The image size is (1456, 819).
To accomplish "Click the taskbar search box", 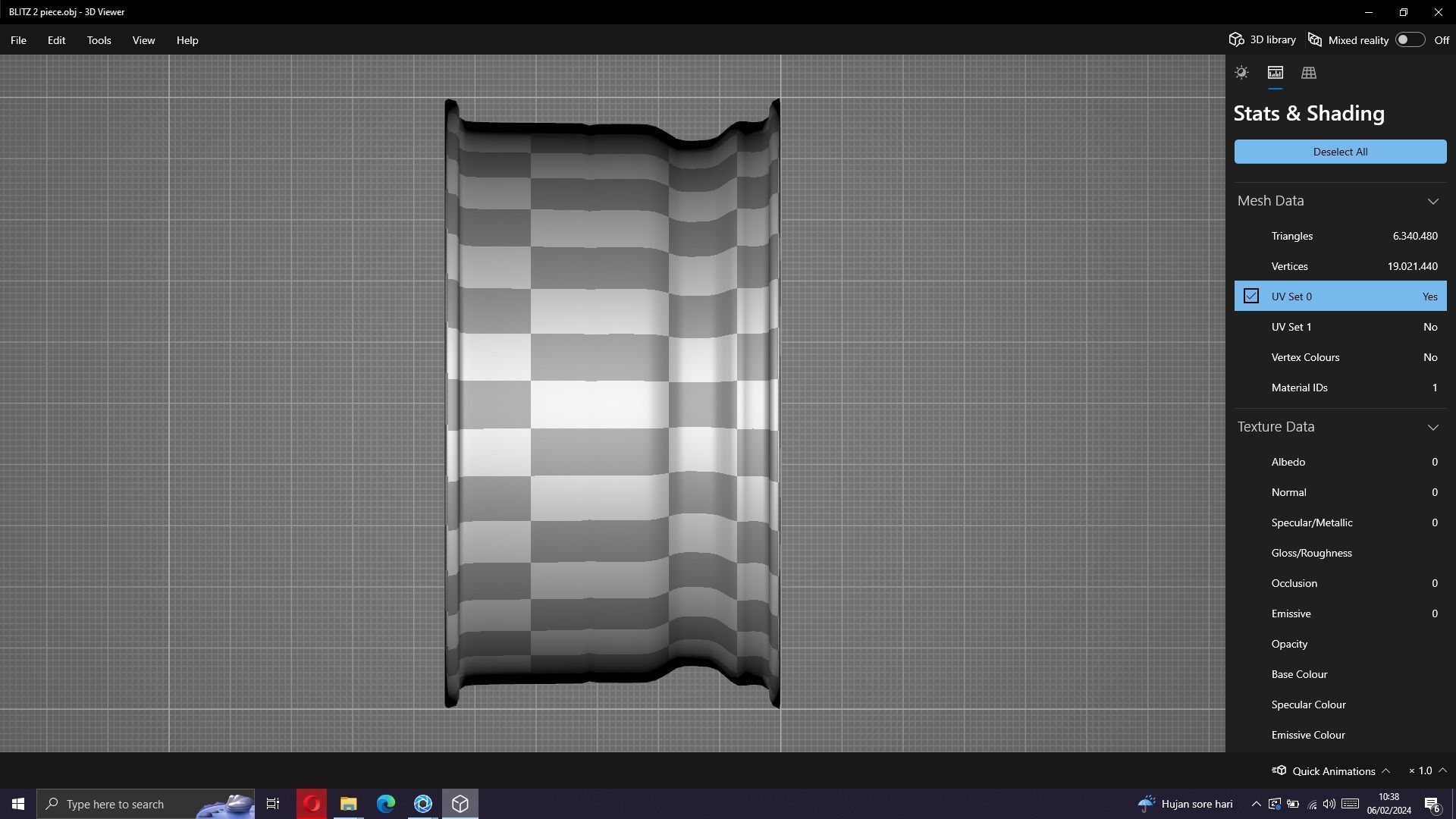I will tap(146, 804).
